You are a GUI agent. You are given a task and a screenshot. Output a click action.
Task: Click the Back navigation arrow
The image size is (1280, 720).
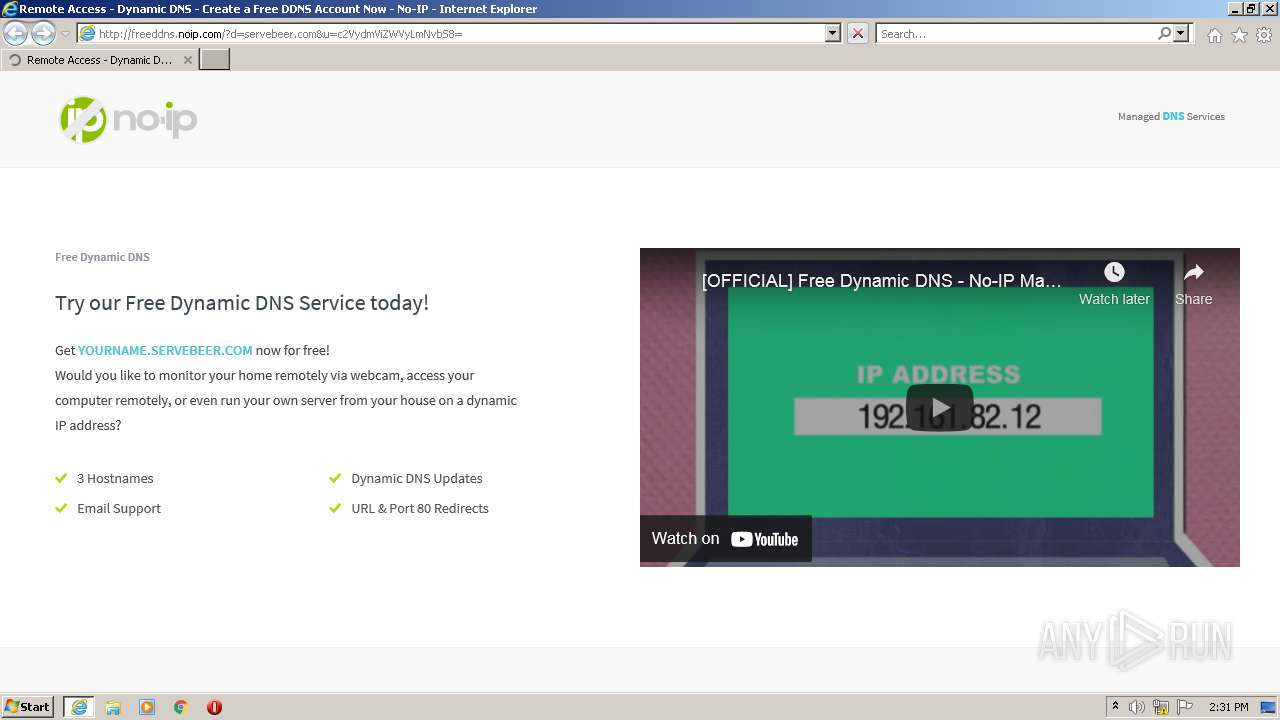coord(16,33)
